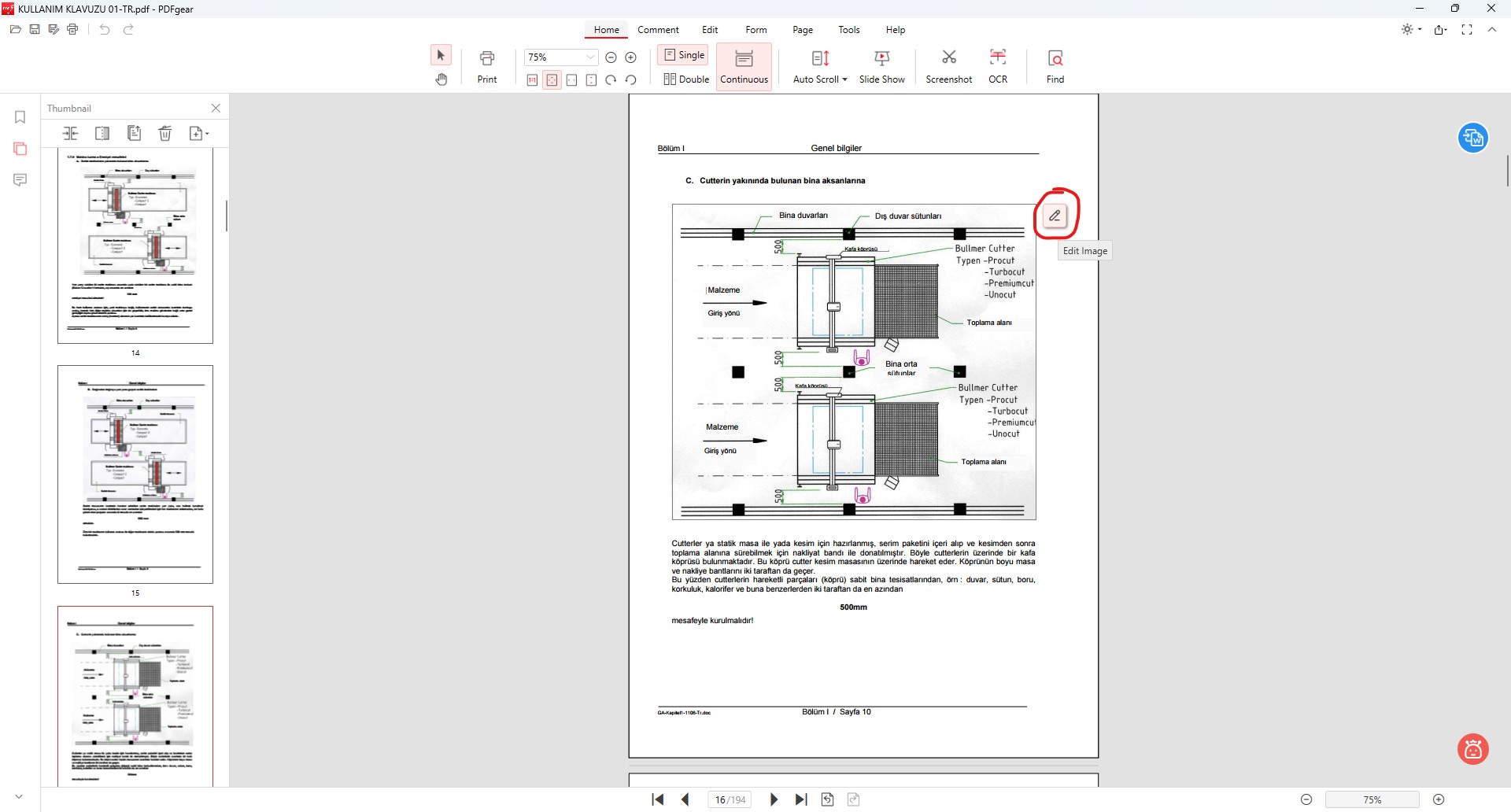Go to the next page
1511x812 pixels.
coord(774,799)
